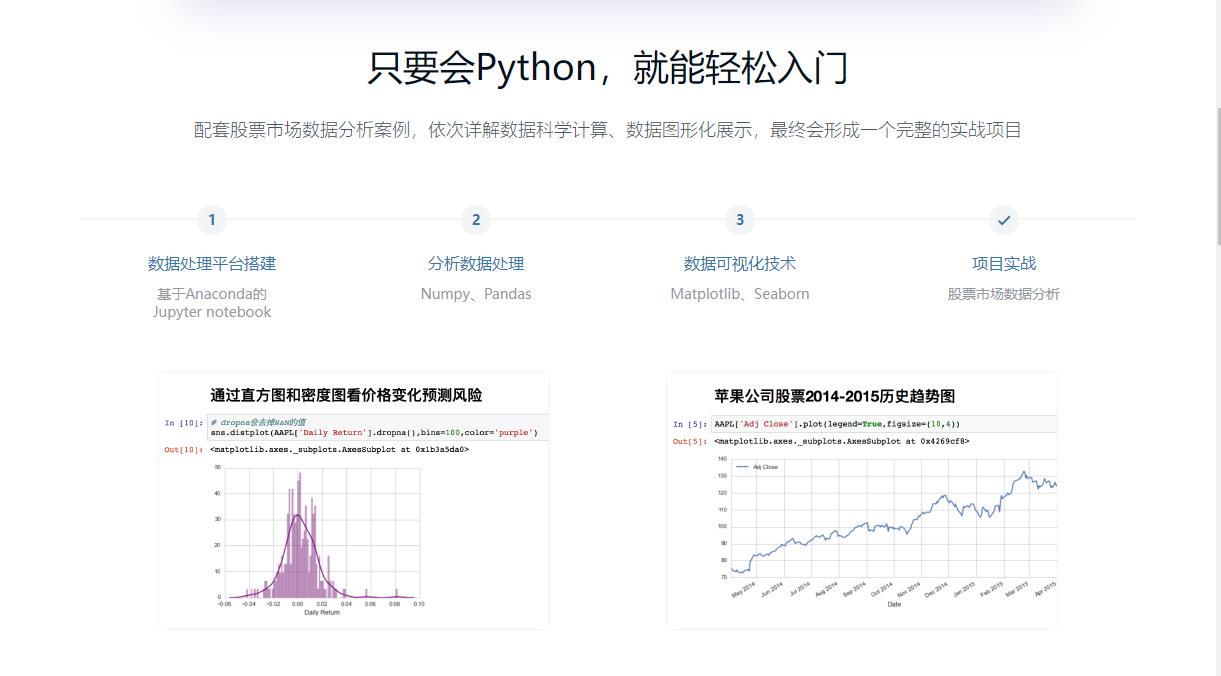Click the checkmark circle icon
This screenshot has height=676, width=1221.
1004,220
